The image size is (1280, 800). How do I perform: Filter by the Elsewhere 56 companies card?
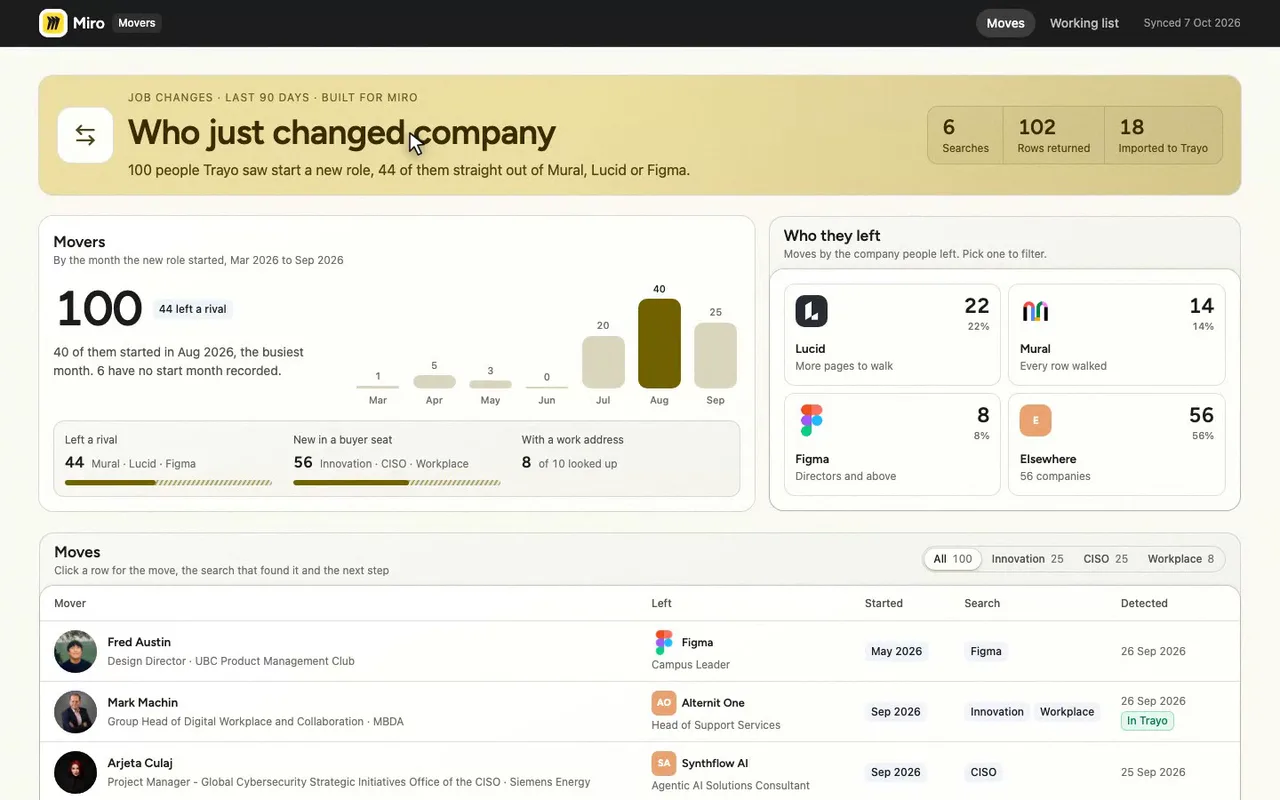[1116, 444]
